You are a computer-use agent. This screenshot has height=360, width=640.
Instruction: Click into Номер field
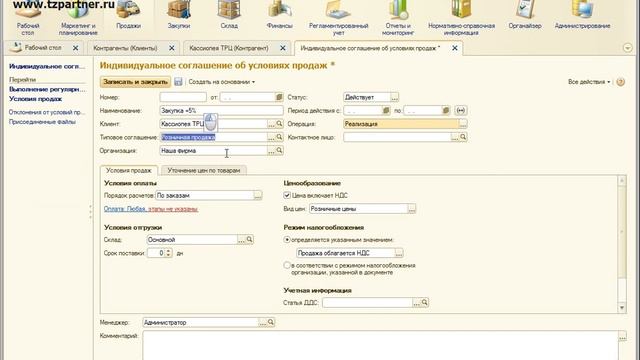click(183, 97)
